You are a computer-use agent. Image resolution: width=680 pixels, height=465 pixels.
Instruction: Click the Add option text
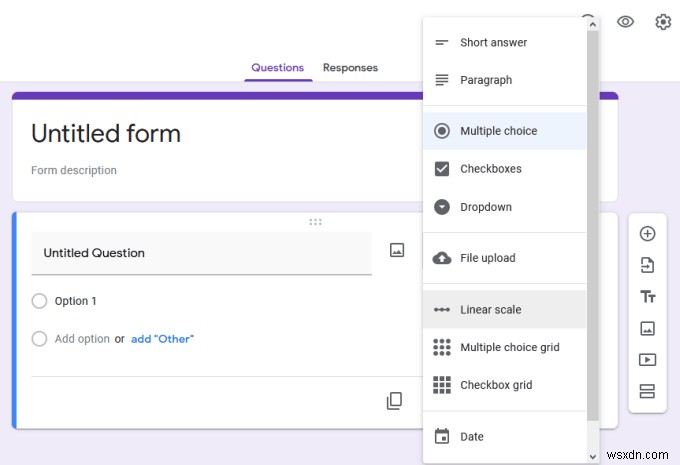click(x=82, y=339)
